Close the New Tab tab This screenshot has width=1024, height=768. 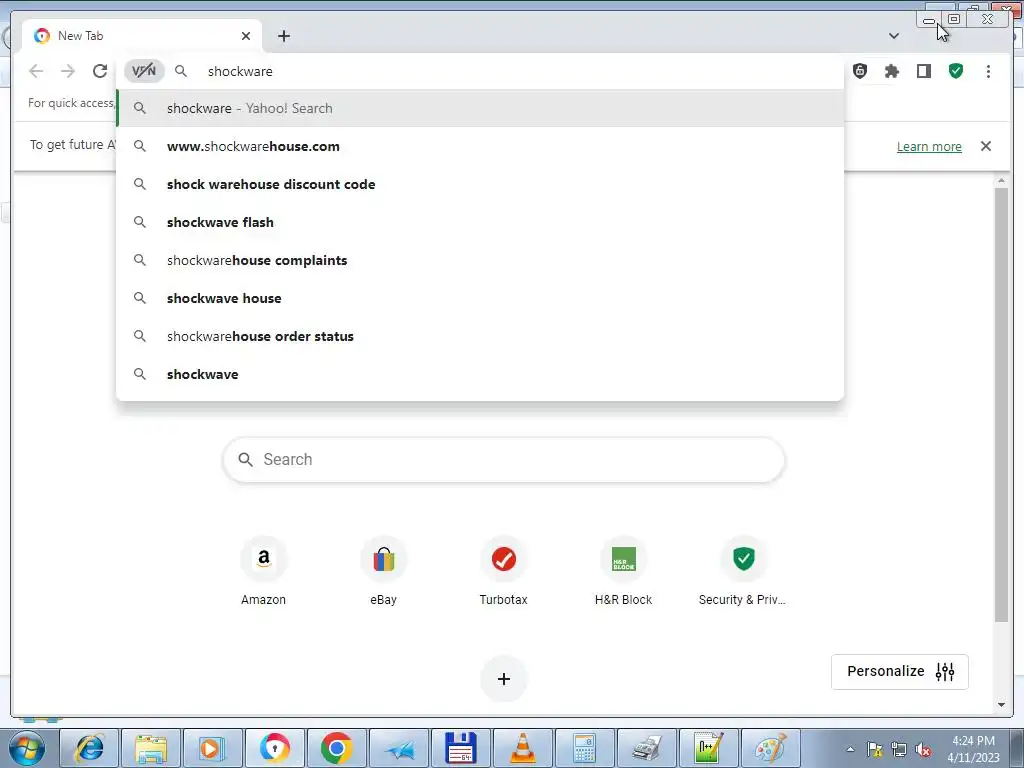[x=246, y=36]
